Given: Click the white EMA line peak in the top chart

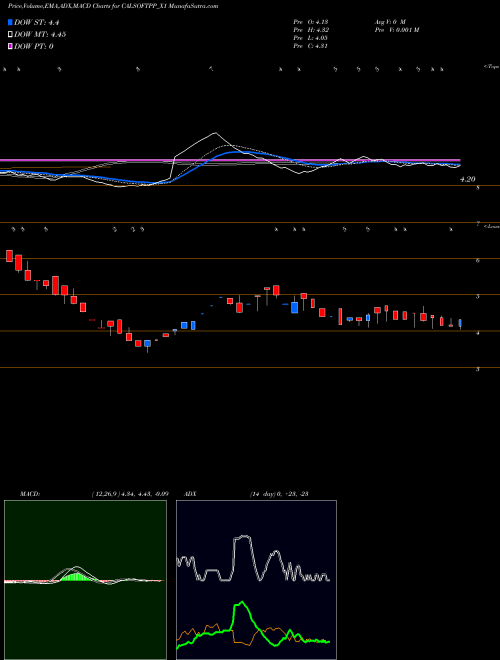Looking at the screenshot, I should [x=215, y=133].
